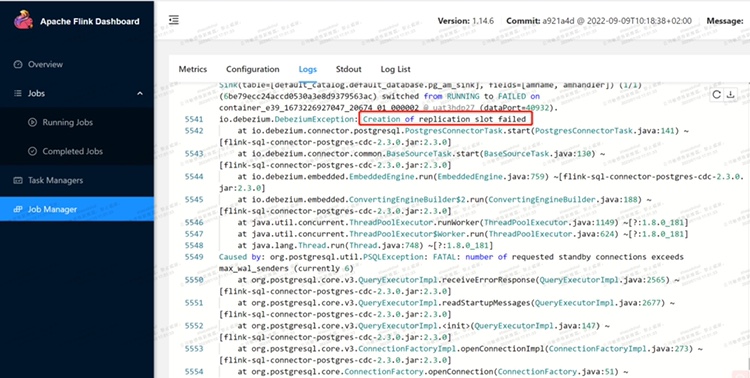Click log line number 5549
Image resolution: width=750 pixels, height=378 pixels.
(x=194, y=257)
